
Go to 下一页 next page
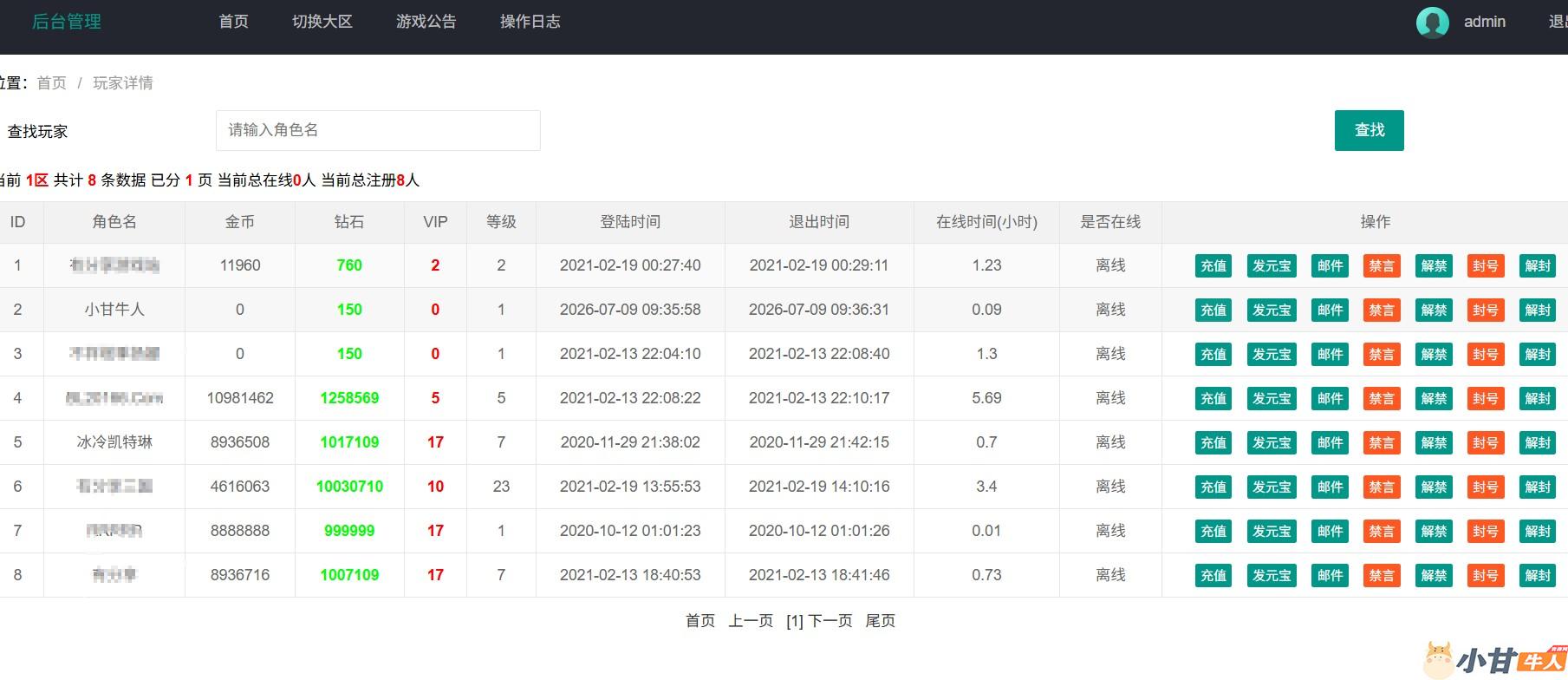click(x=830, y=621)
